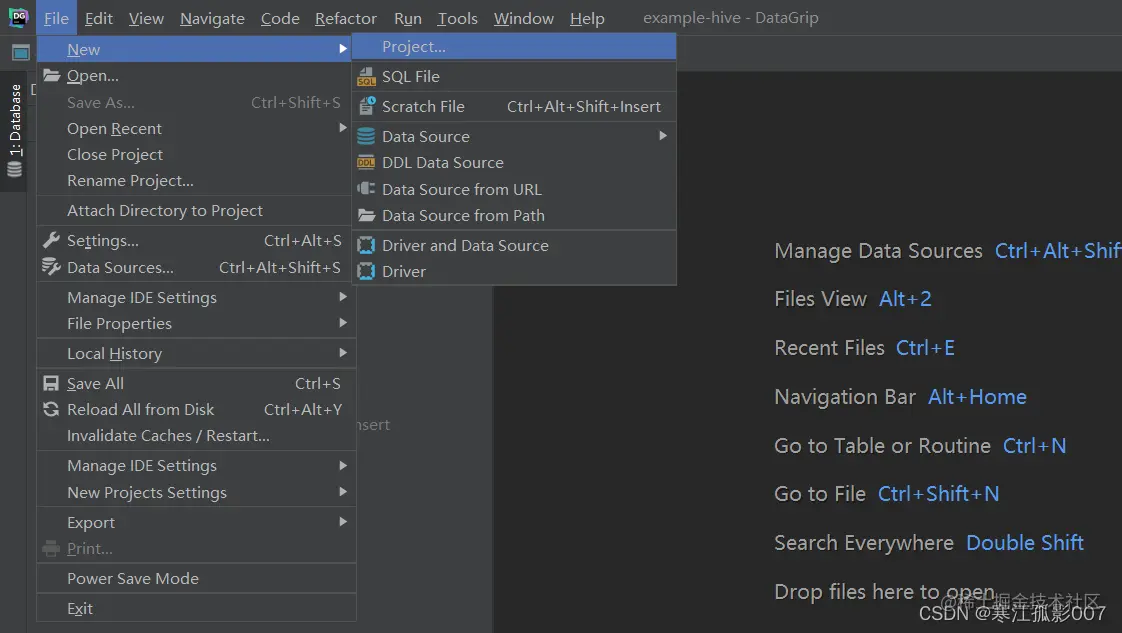
Task: Click the tool window toggle icon below logo
Action: pyautogui.click(x=21, y=52)
